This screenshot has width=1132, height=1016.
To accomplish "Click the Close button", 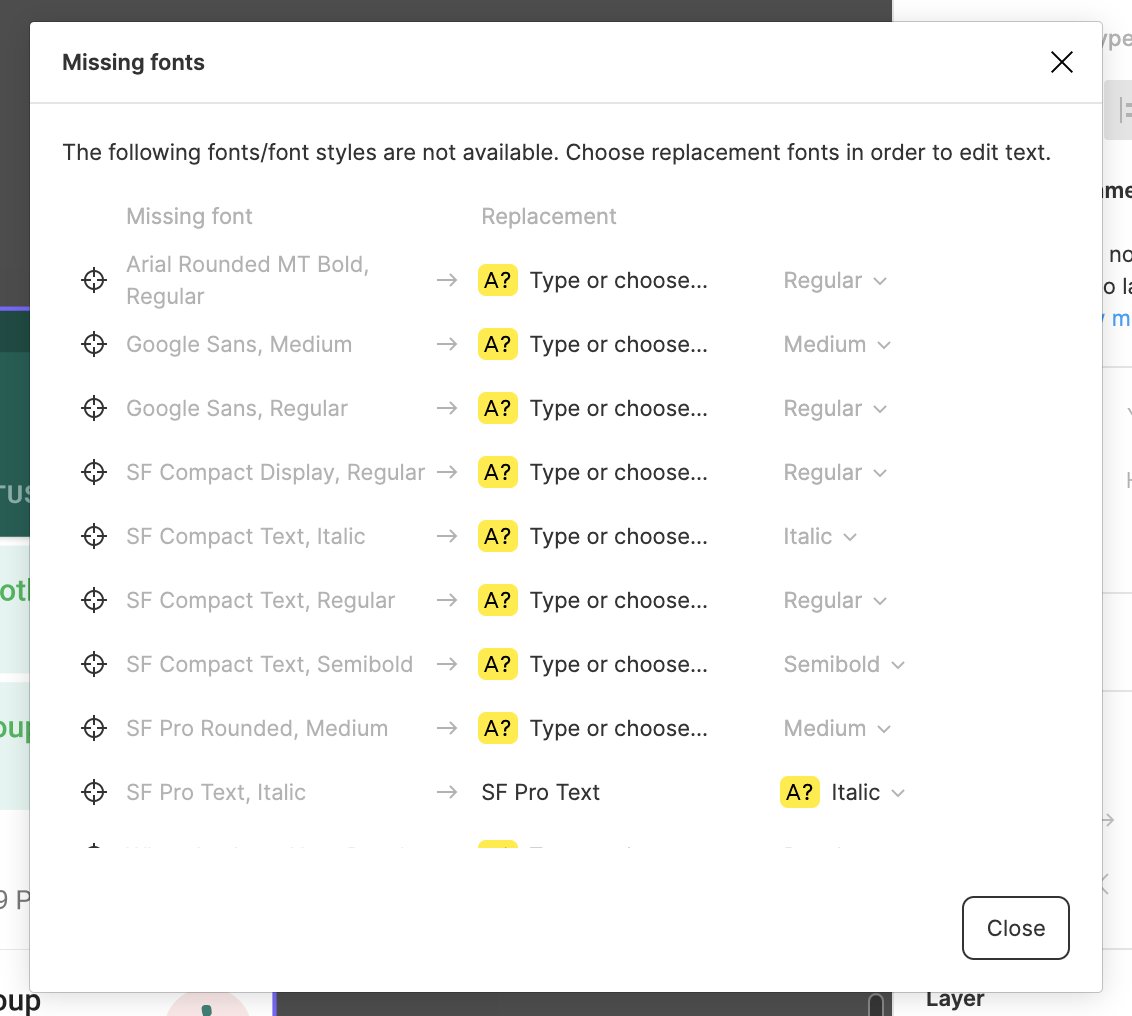I will click(x=1015, y=928).
